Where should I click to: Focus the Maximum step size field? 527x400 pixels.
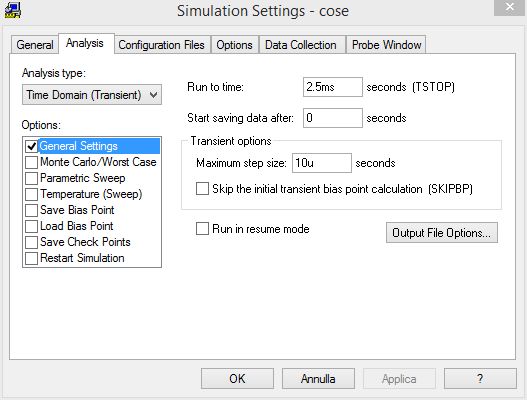tap(322, 163)
